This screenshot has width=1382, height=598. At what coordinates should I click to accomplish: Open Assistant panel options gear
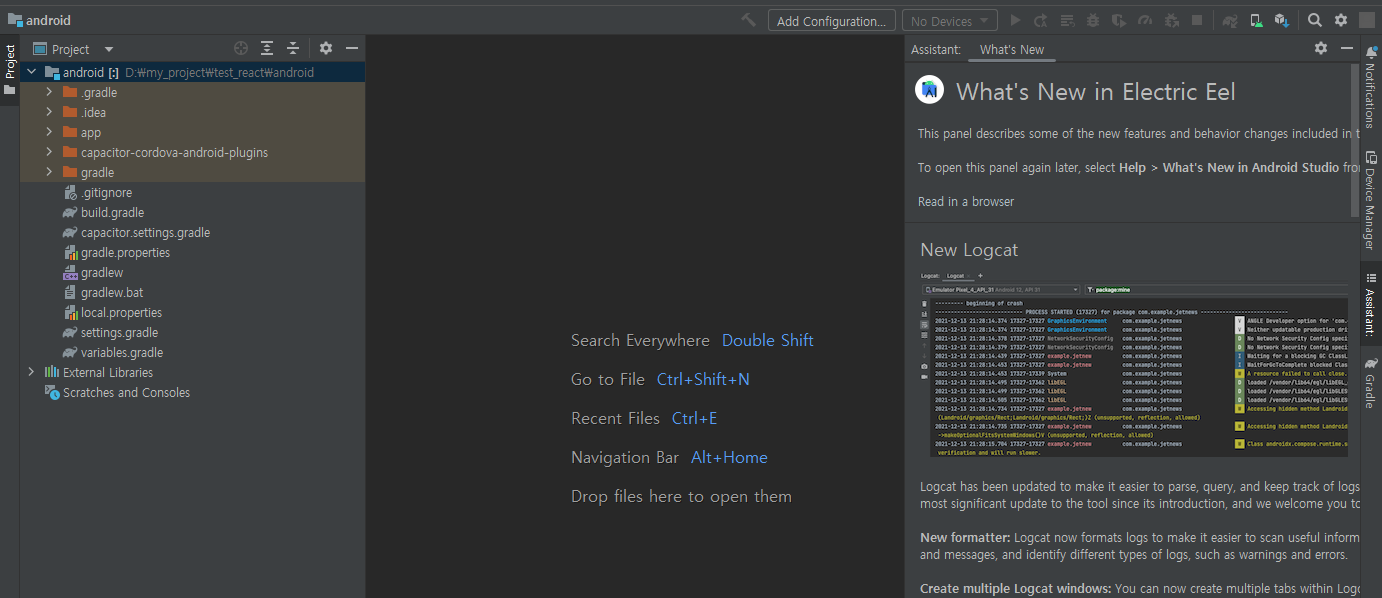point(1321,48)
